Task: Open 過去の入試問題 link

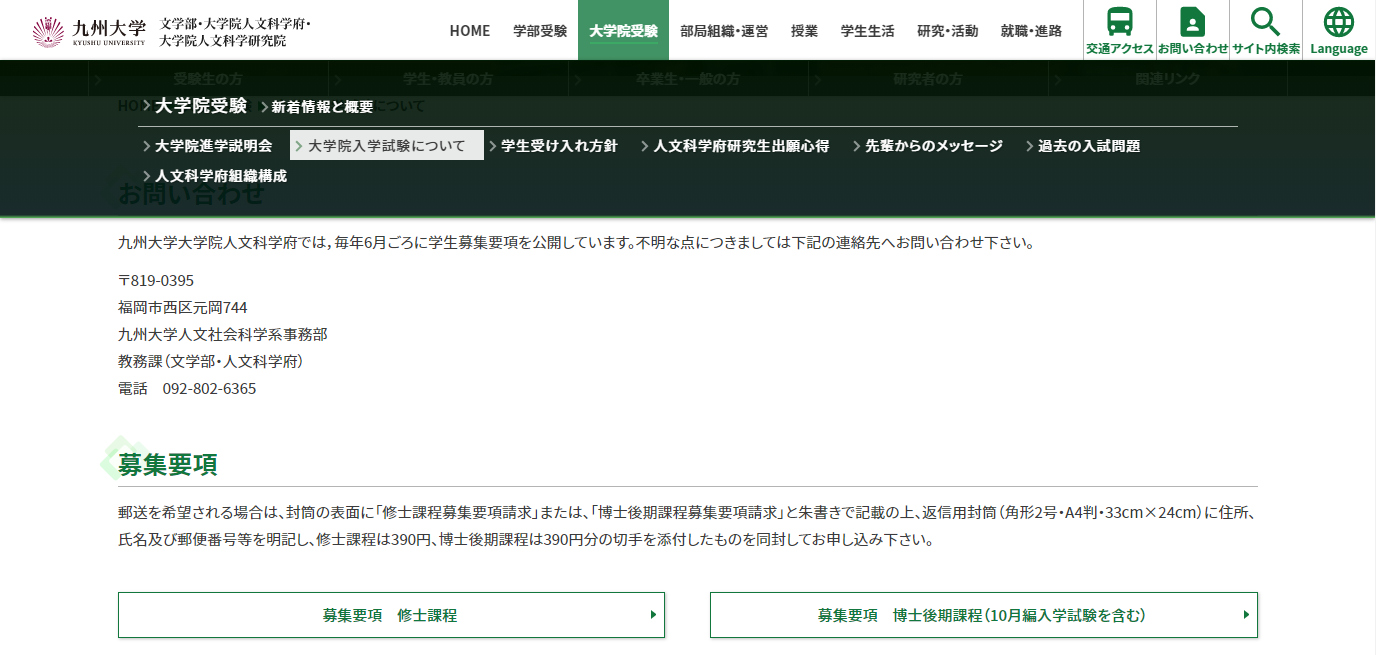Action: [1088, 146]
